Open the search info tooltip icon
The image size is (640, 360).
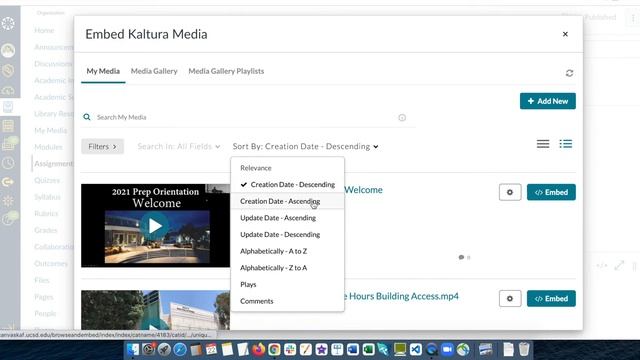tap(402, 118)
